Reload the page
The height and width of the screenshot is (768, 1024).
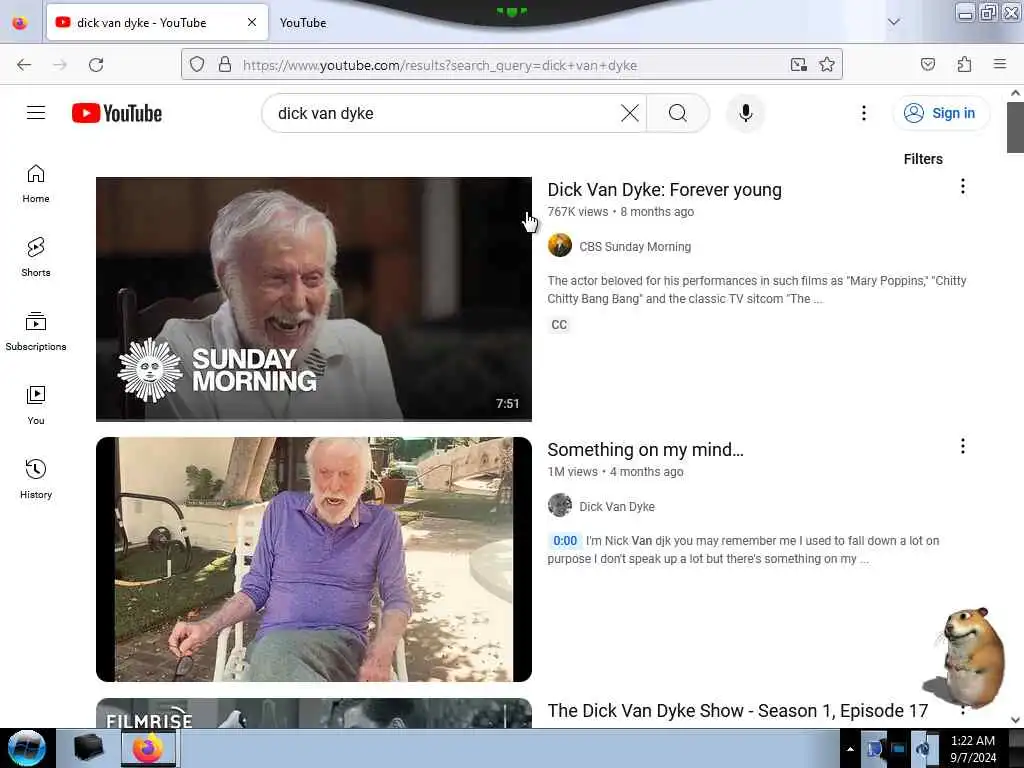tap(96, 65)
